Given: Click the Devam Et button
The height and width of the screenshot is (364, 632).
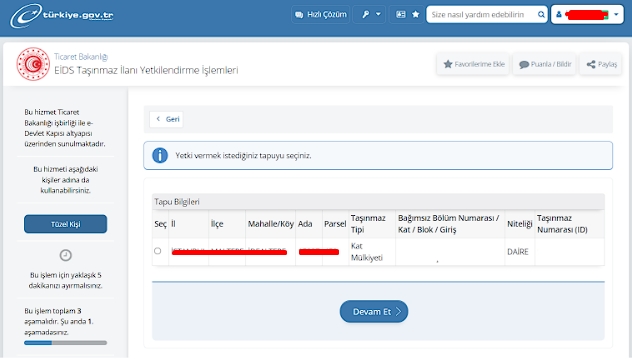Looking at the screenshot, I should (x=374, y=312).
